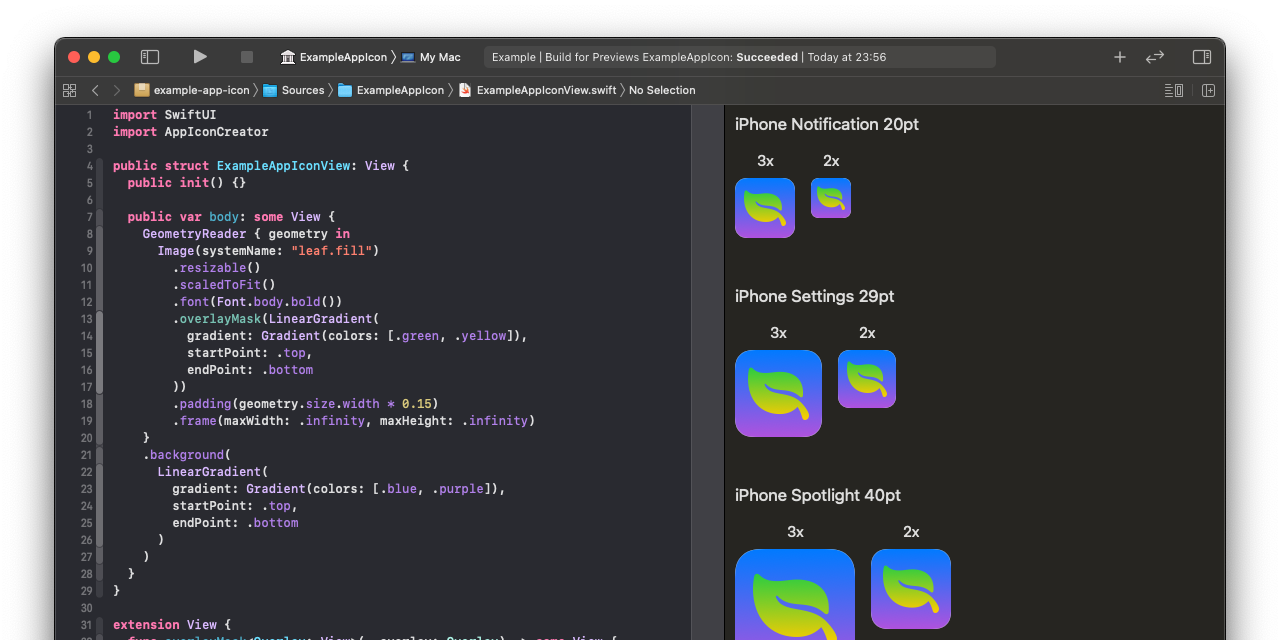Click the build Succeeded status bar

[x=739, y=57]
